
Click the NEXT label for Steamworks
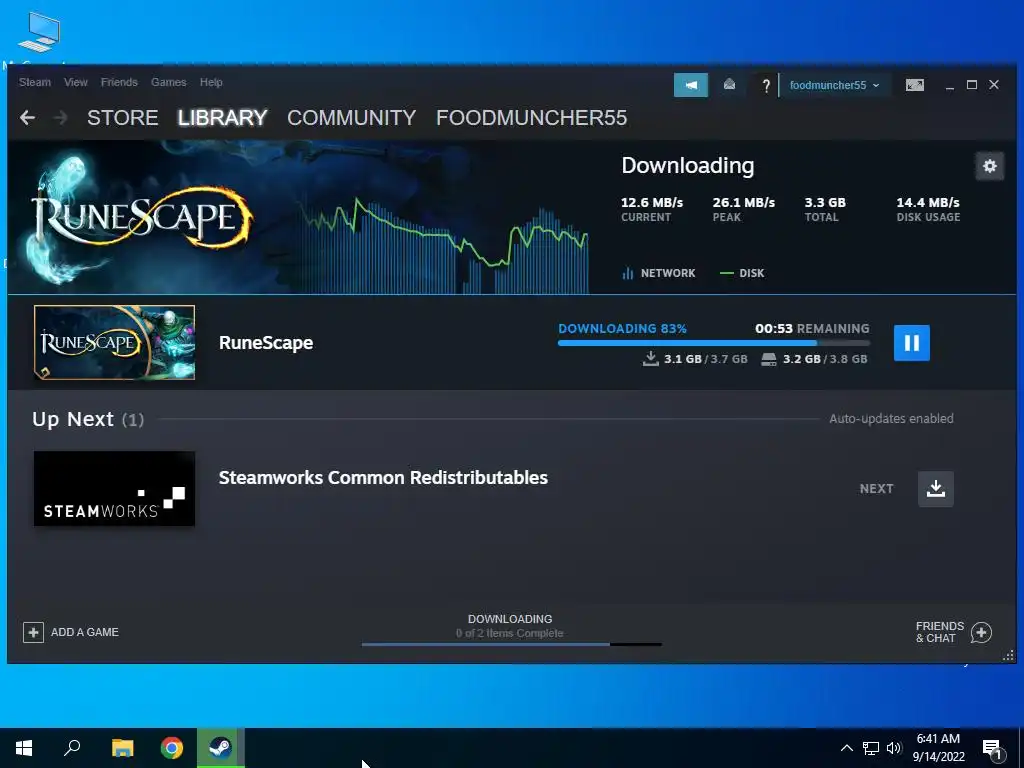pyautogui.click(x=876, y=488)
